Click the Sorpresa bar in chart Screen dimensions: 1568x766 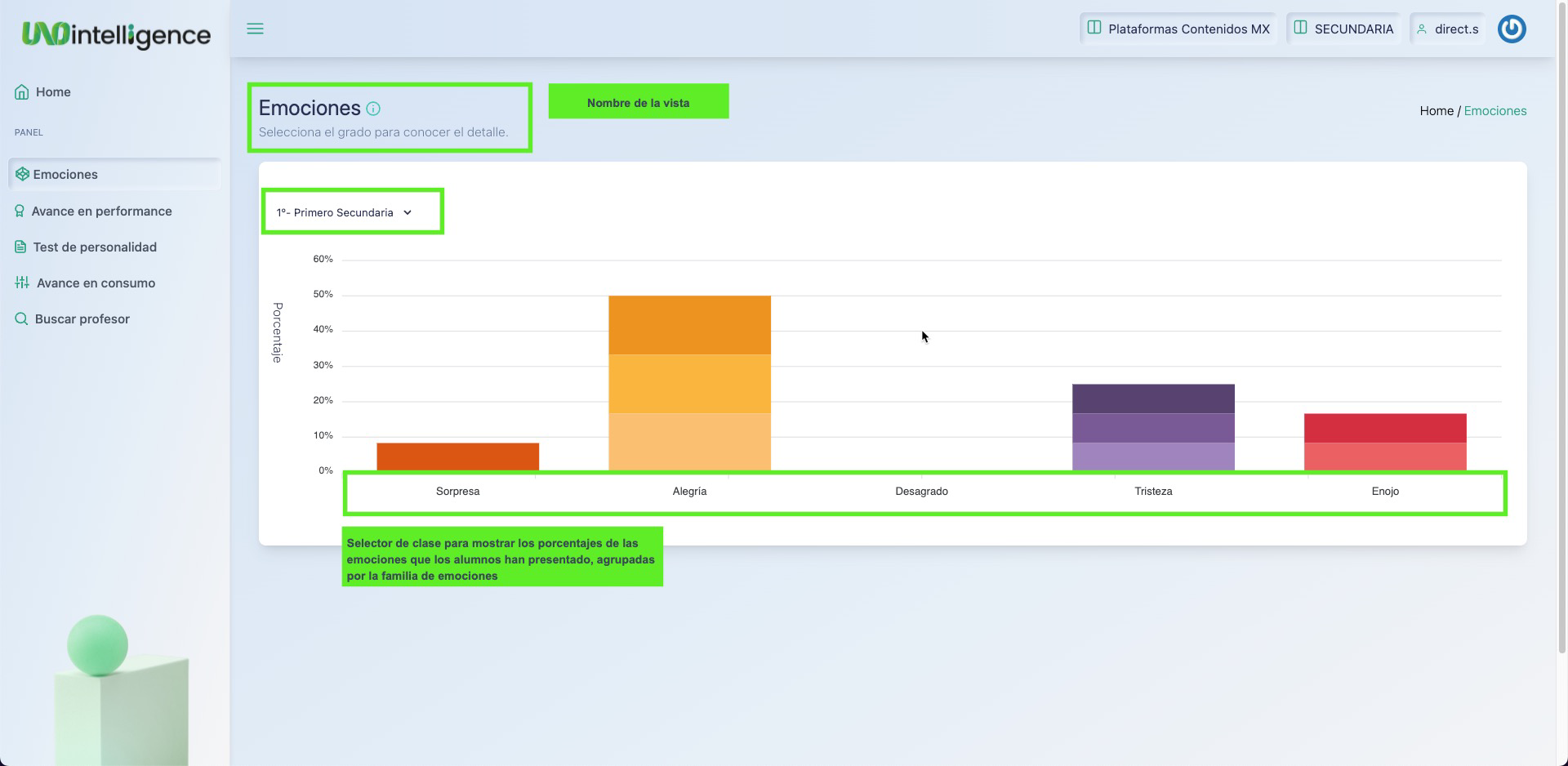tap(457, 456)
